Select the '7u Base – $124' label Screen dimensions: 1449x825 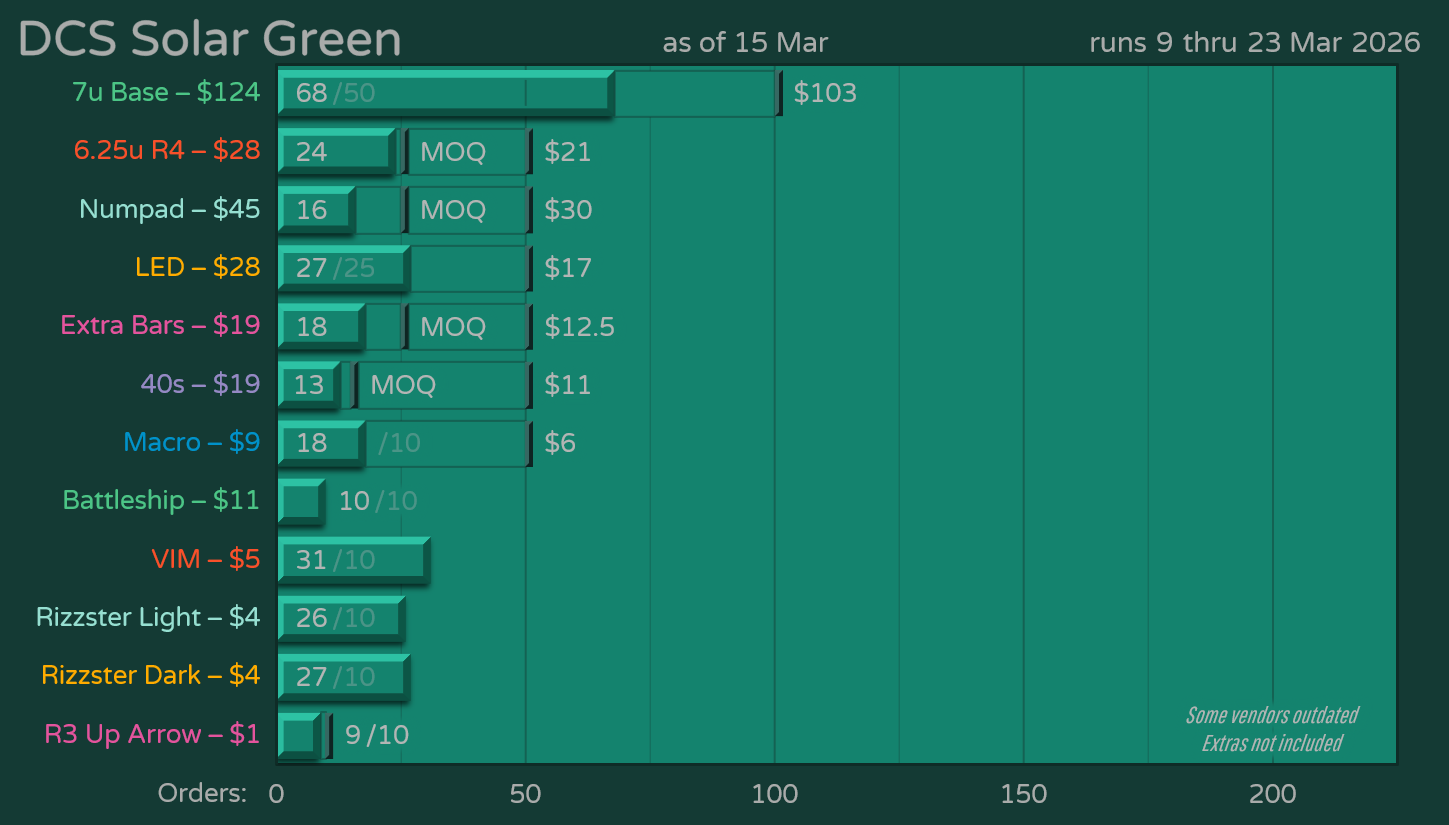click(x=166, y=92)
